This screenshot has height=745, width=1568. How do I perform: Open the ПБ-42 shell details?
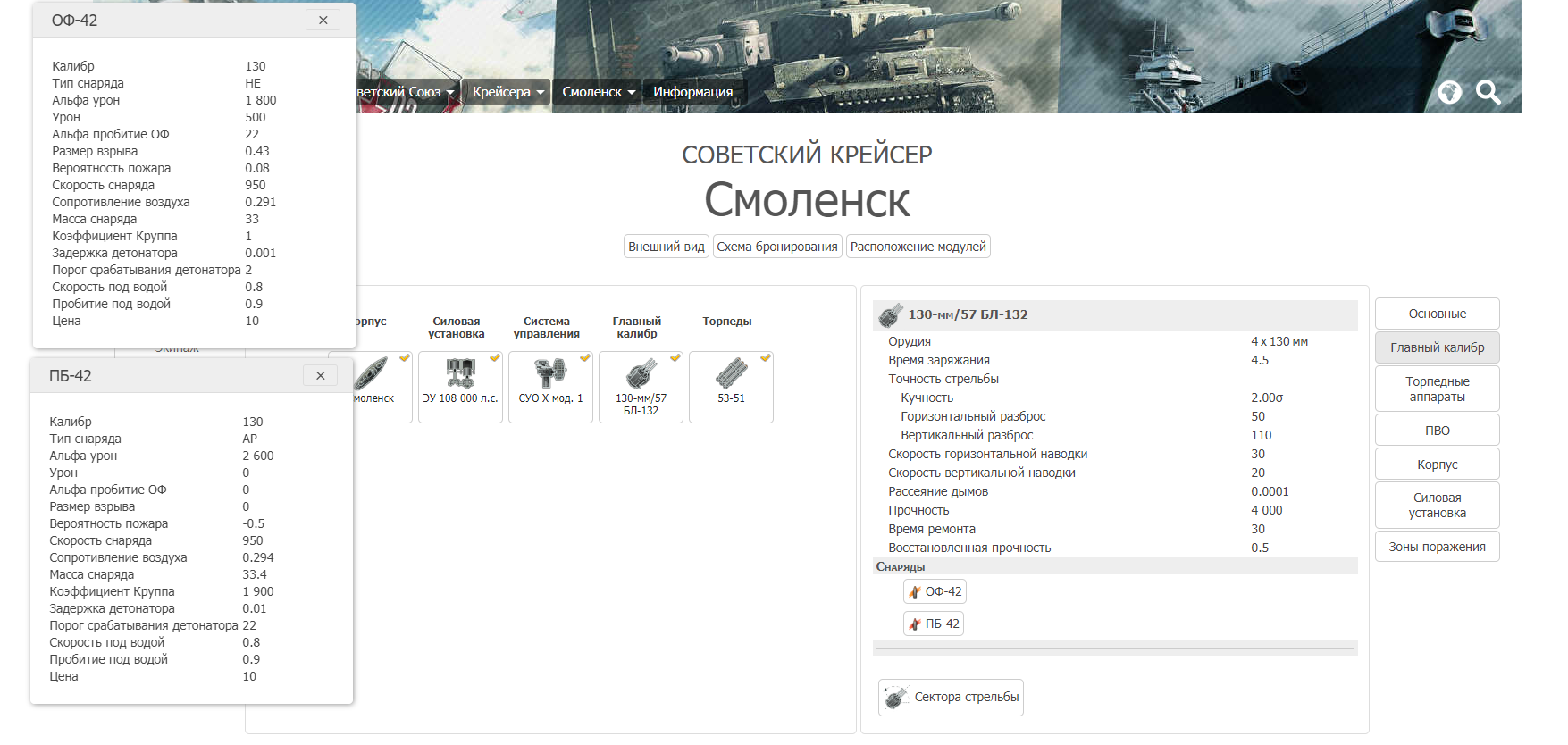tap(934, 624)
